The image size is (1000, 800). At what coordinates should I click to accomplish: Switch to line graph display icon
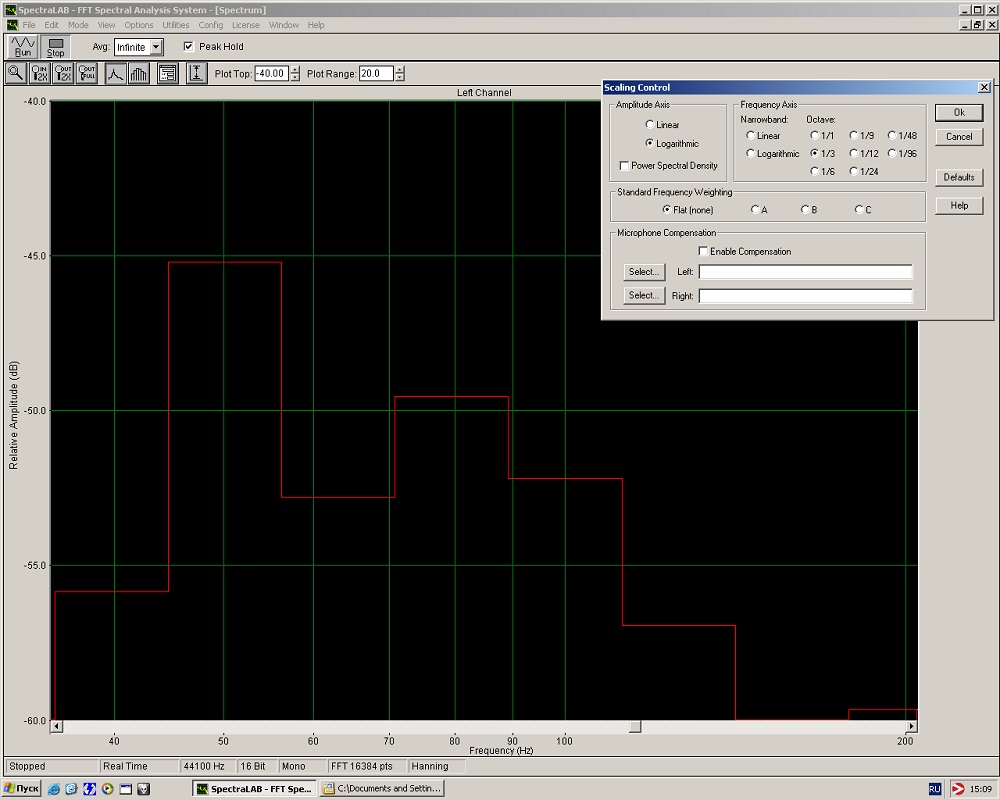point(116,73)
